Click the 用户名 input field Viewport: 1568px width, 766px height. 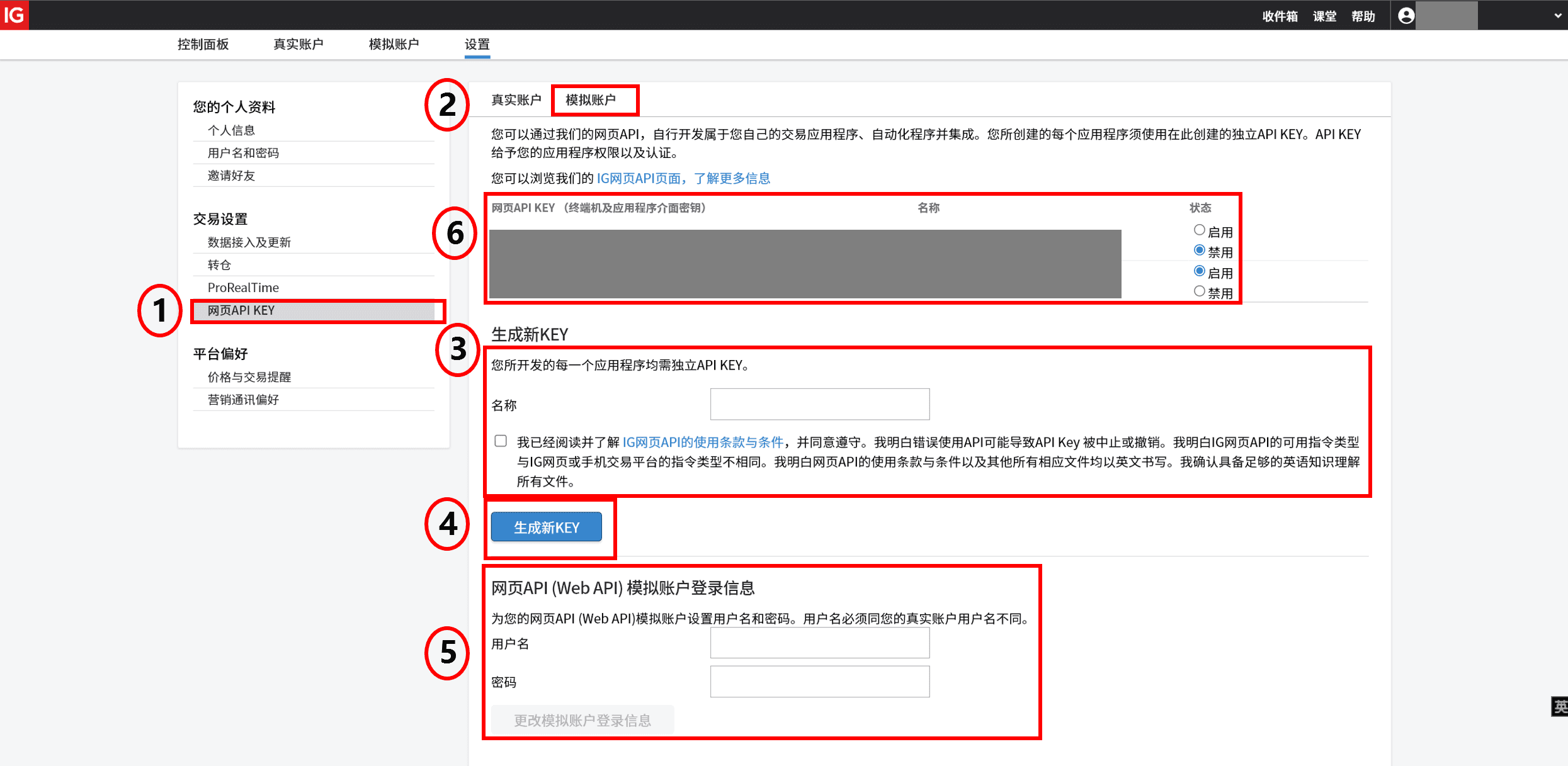coord(819,643)
